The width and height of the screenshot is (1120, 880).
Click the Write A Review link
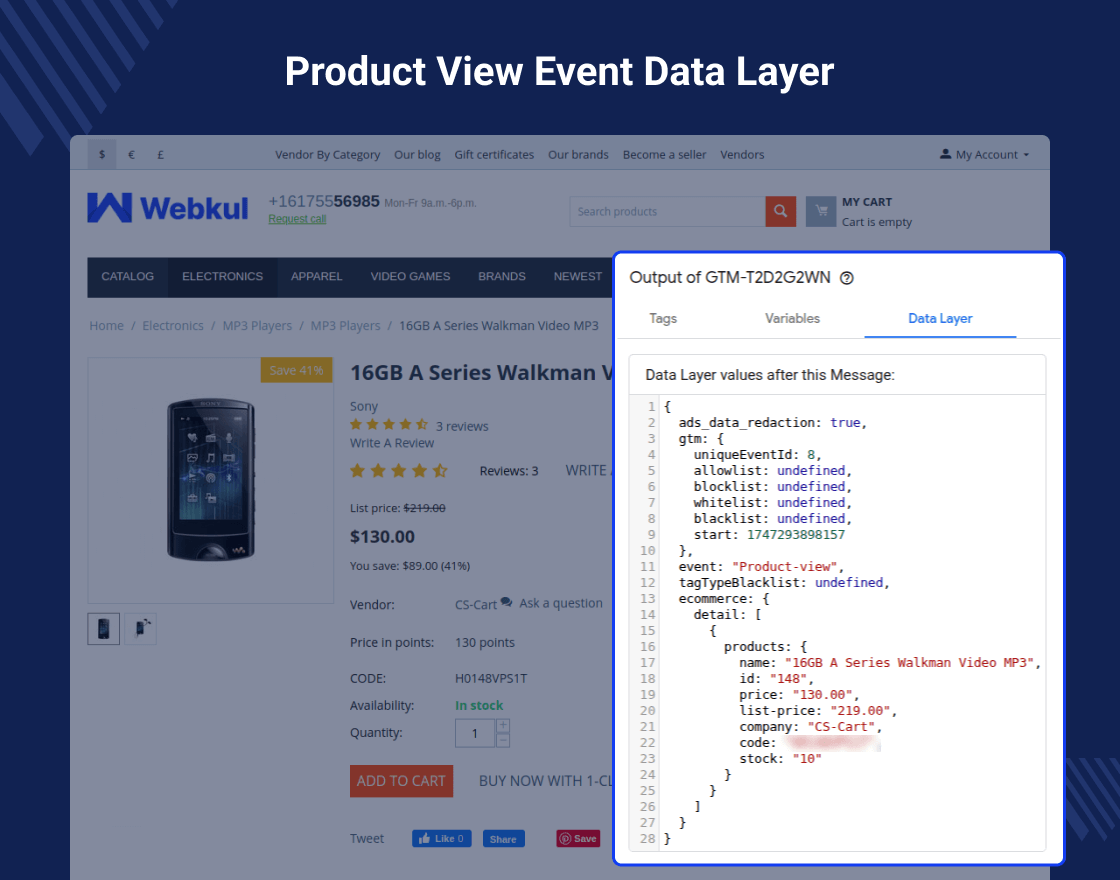point(392,443)
